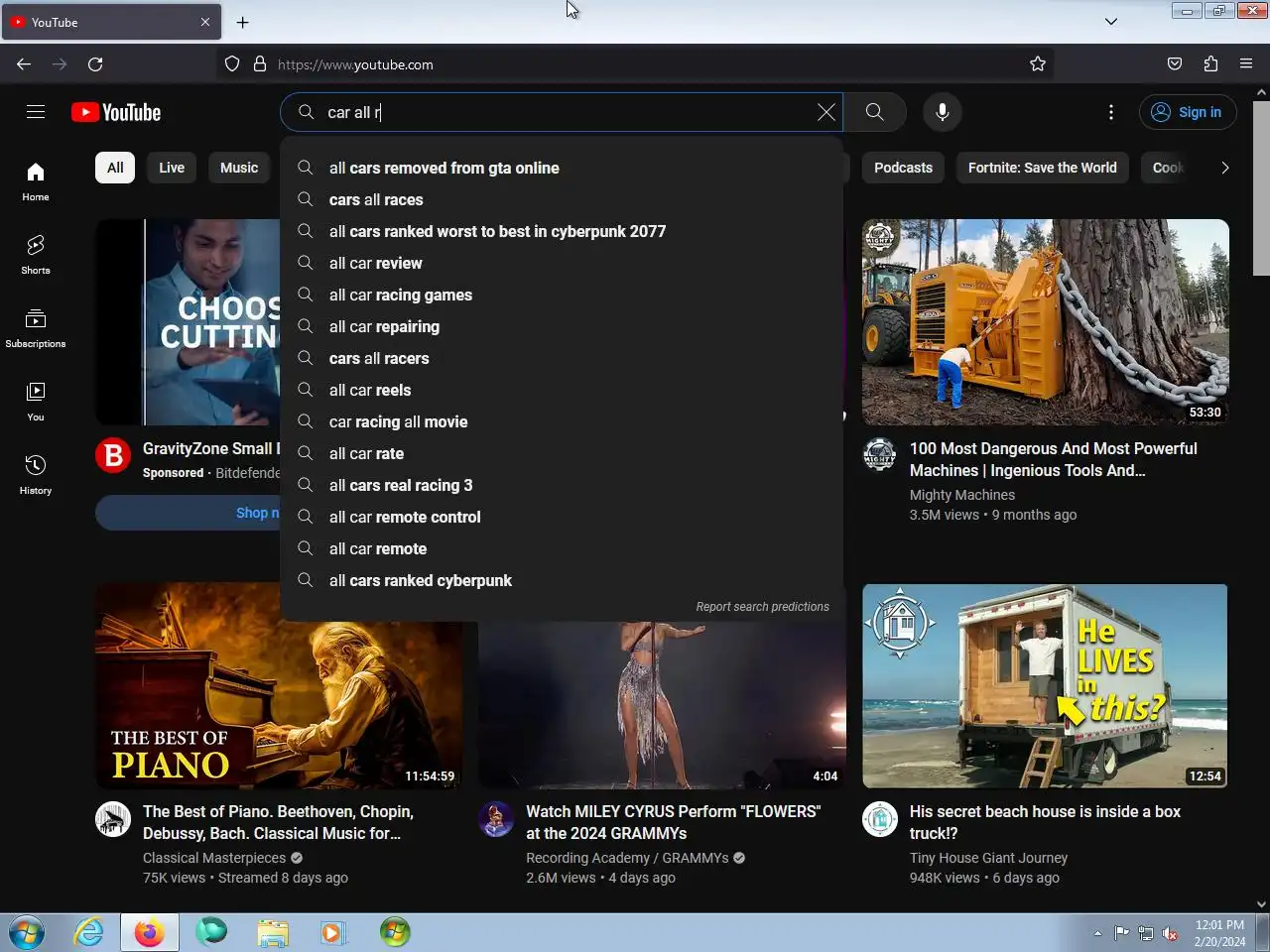The height and width of the screenshot is (952, 1270).
Task: Open the Classical Masterpieces channel link
Action: point(214,858)
